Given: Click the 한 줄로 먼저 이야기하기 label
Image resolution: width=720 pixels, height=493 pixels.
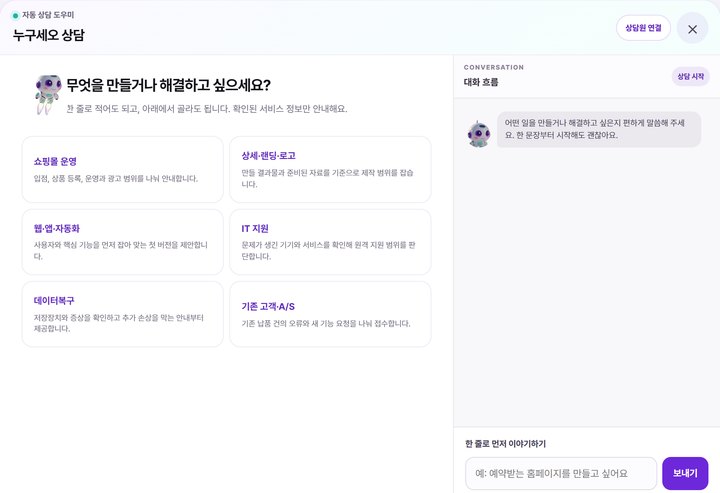Looking at the screenshot, I should tap(506, 443).
